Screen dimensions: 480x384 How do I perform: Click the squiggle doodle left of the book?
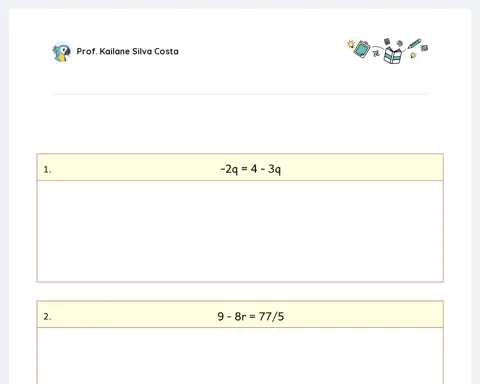[376, 53]
